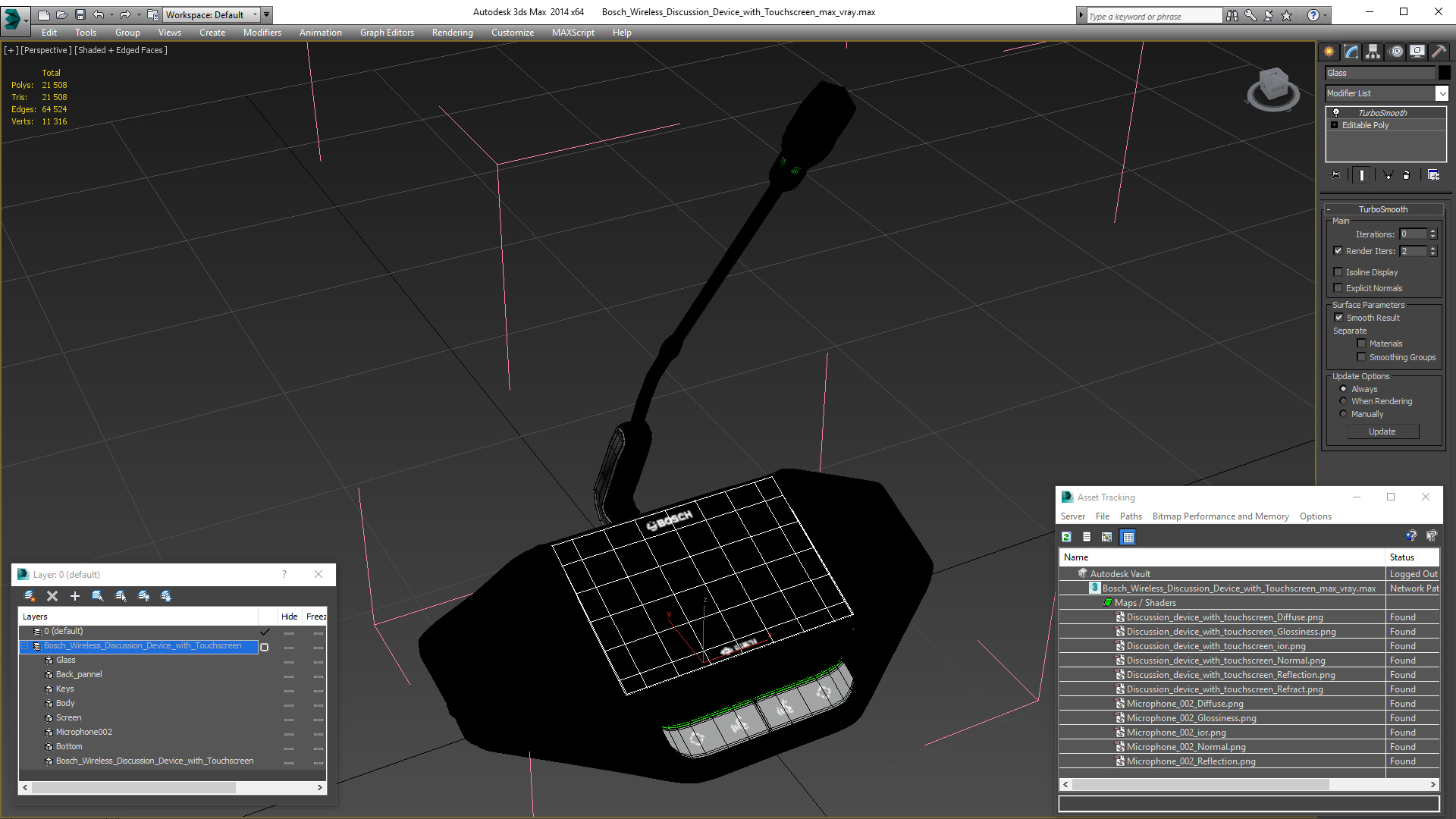Enable Isoline Display checkbox
The width and height of the screenshot is (1456, 819).
click(x=1338, y=272)
